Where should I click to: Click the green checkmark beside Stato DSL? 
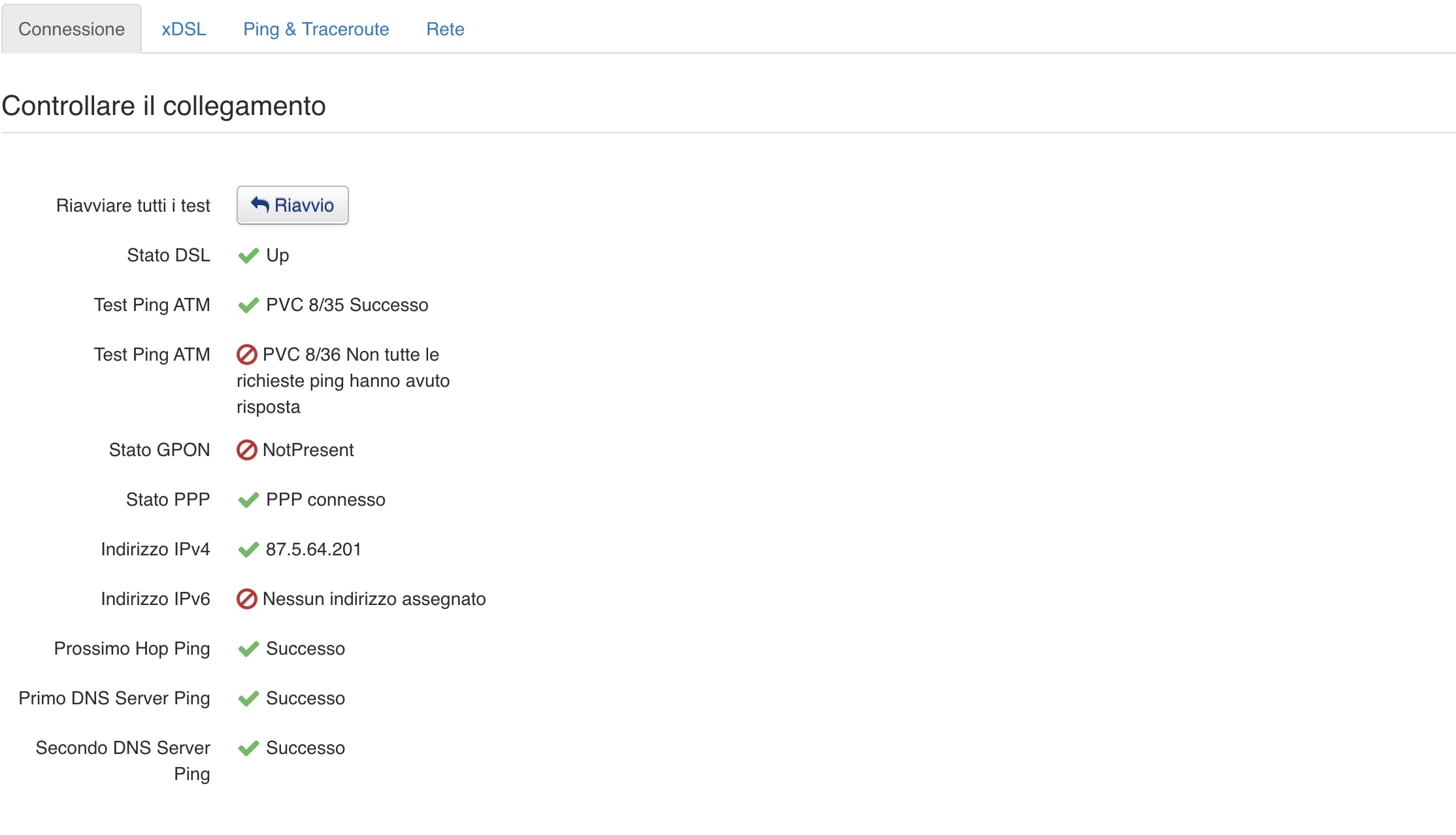[x=248, y=255]
